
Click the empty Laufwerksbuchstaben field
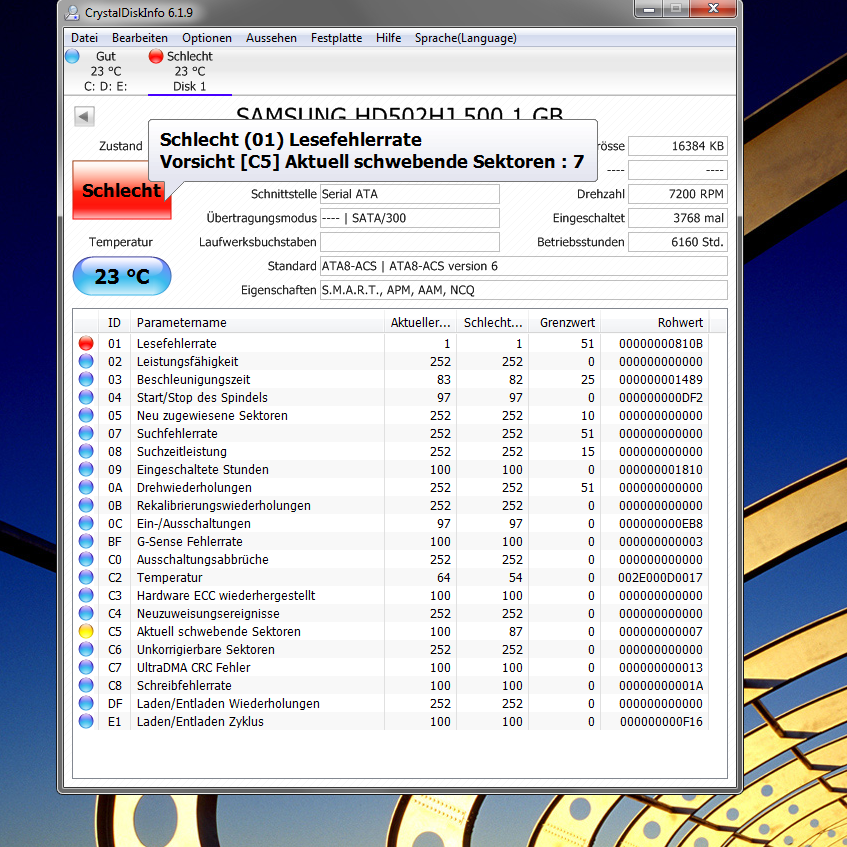pyautogui.click(x=409, y=242)
